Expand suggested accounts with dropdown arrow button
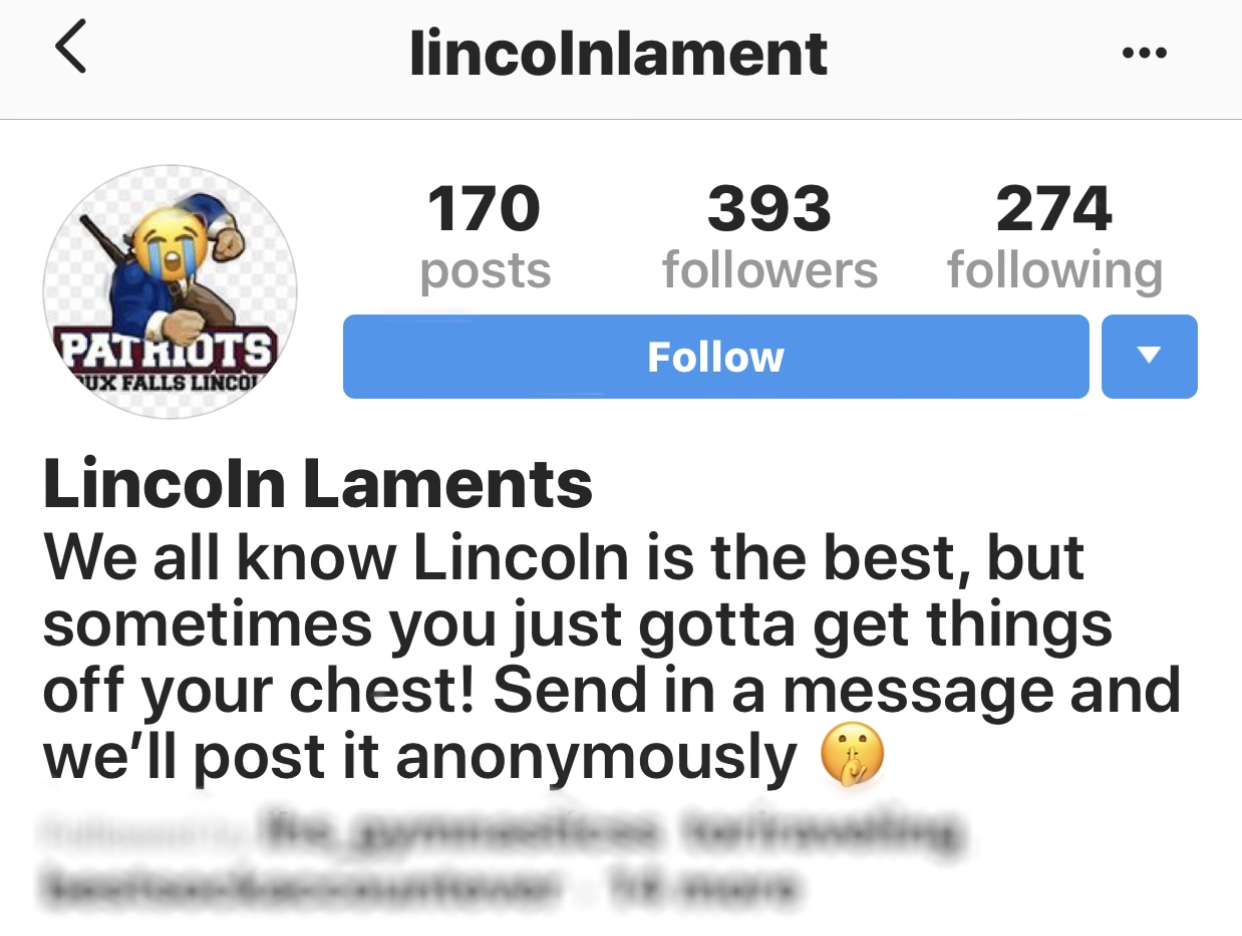This screenshot has height=936, width=1242. click(1149, 356)
